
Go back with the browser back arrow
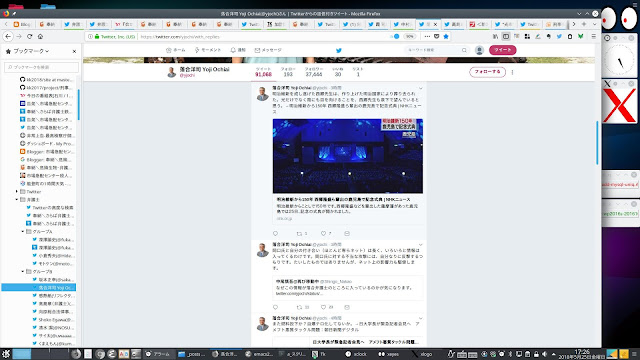(x=8, y=36)
